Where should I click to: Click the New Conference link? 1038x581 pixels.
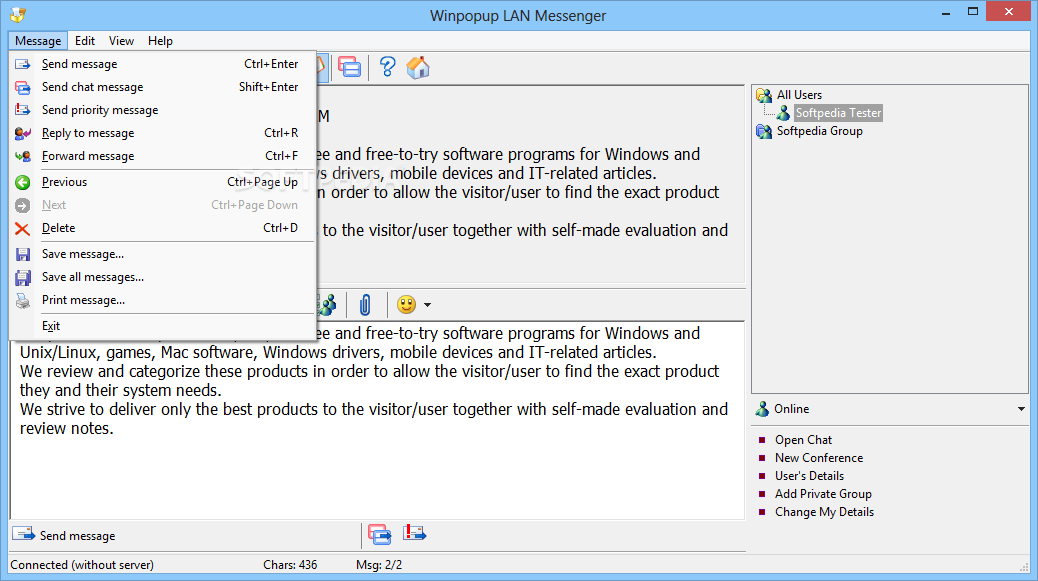click(819, 458)
